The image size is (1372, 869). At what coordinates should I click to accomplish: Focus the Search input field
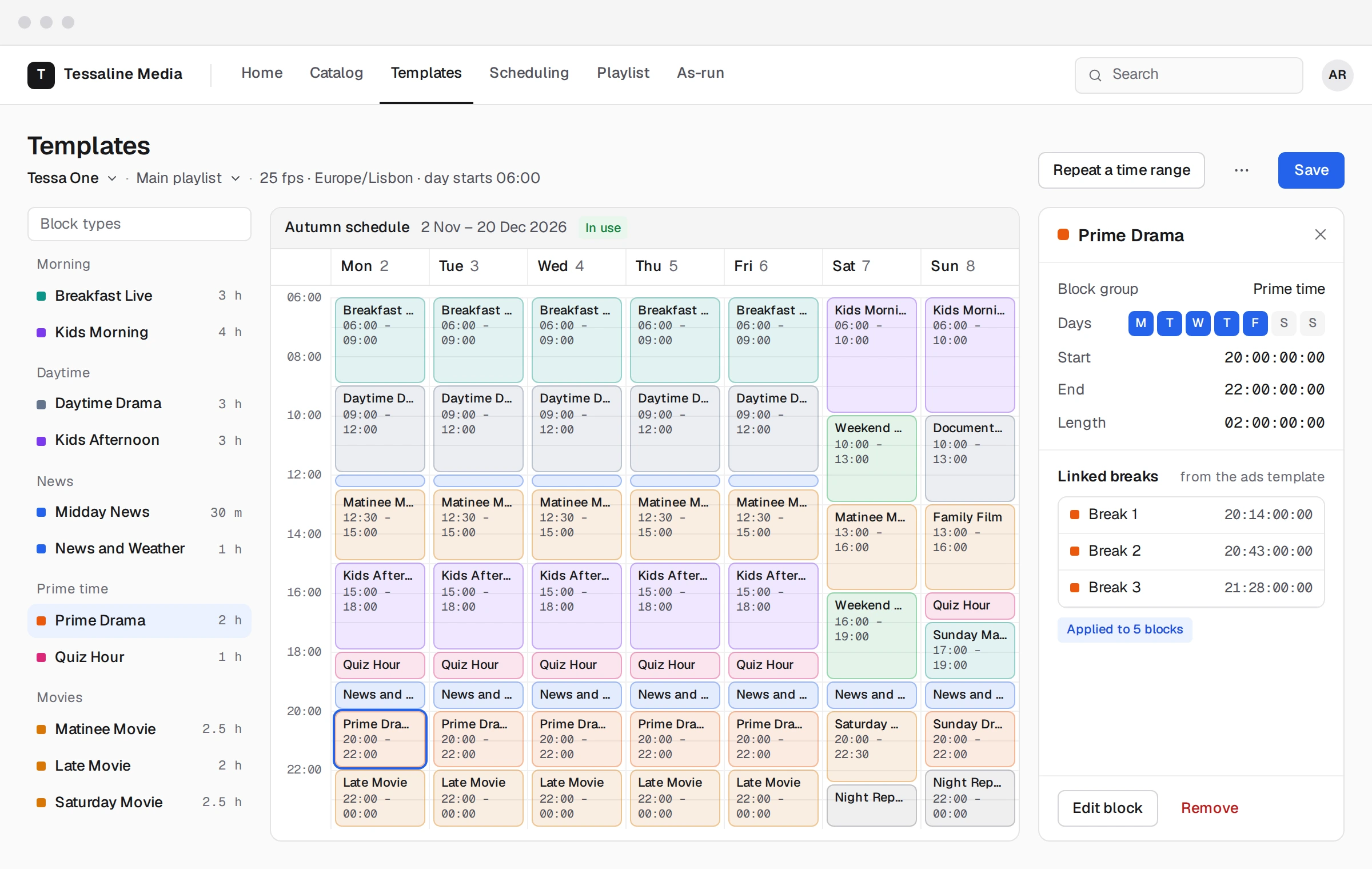tap(1188, 75)
